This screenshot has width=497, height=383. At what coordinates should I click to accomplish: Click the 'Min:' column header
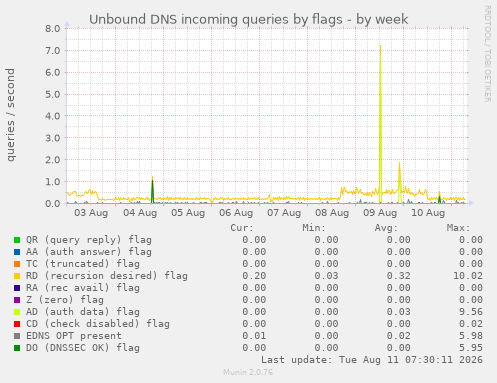point(314,228)
